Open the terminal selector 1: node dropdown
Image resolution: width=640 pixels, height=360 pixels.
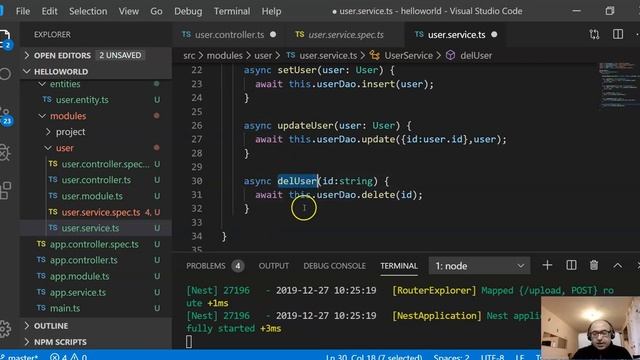tap(480, 266)
